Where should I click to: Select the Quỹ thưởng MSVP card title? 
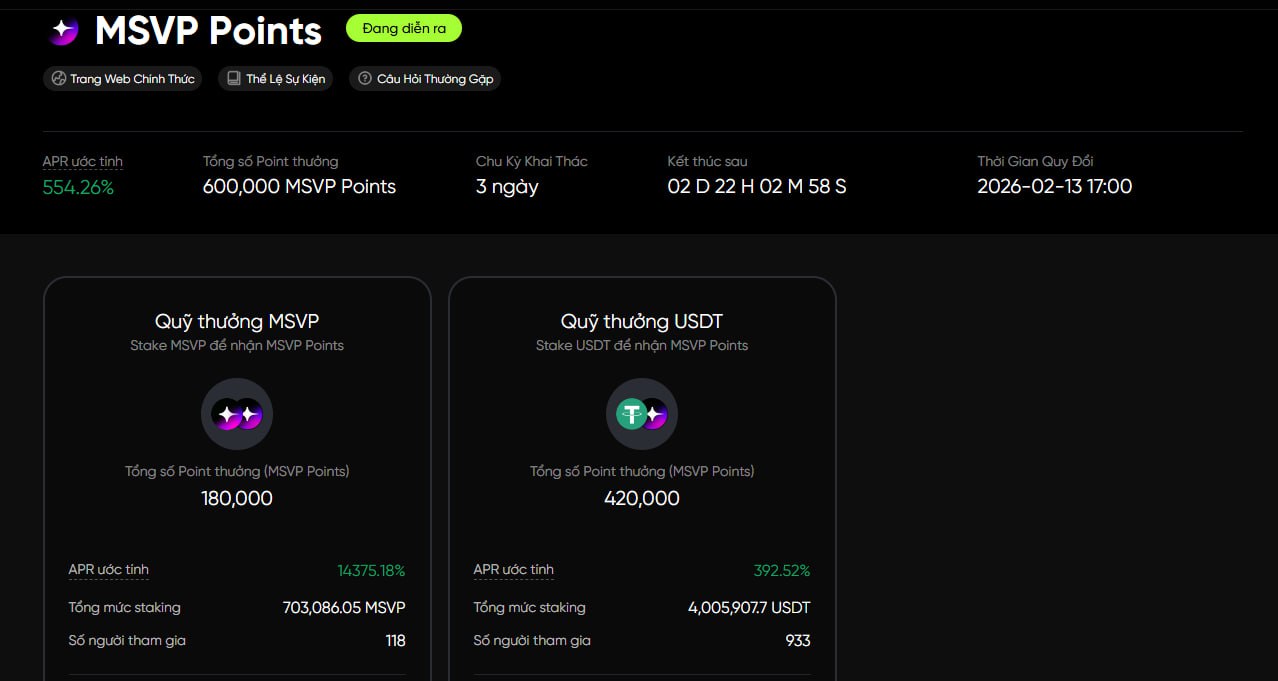[x=237, y=321]
